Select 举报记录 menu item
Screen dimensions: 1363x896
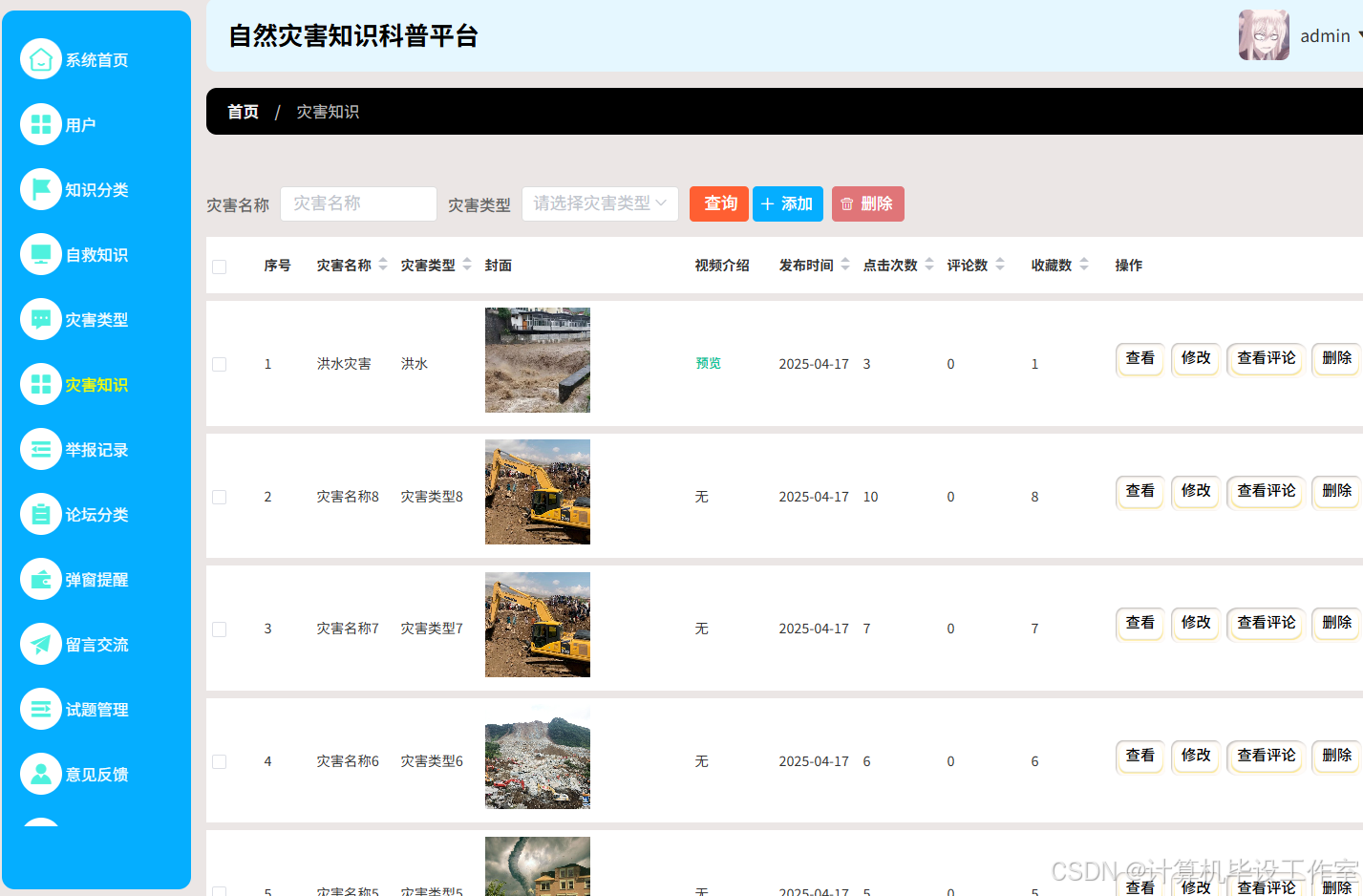click(96, 449)
